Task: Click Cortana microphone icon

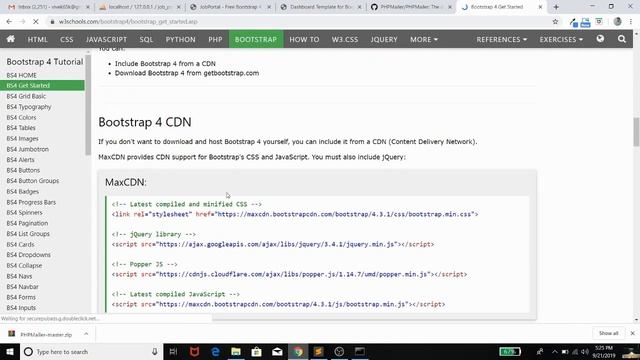Action: click(x=155, y=351)
